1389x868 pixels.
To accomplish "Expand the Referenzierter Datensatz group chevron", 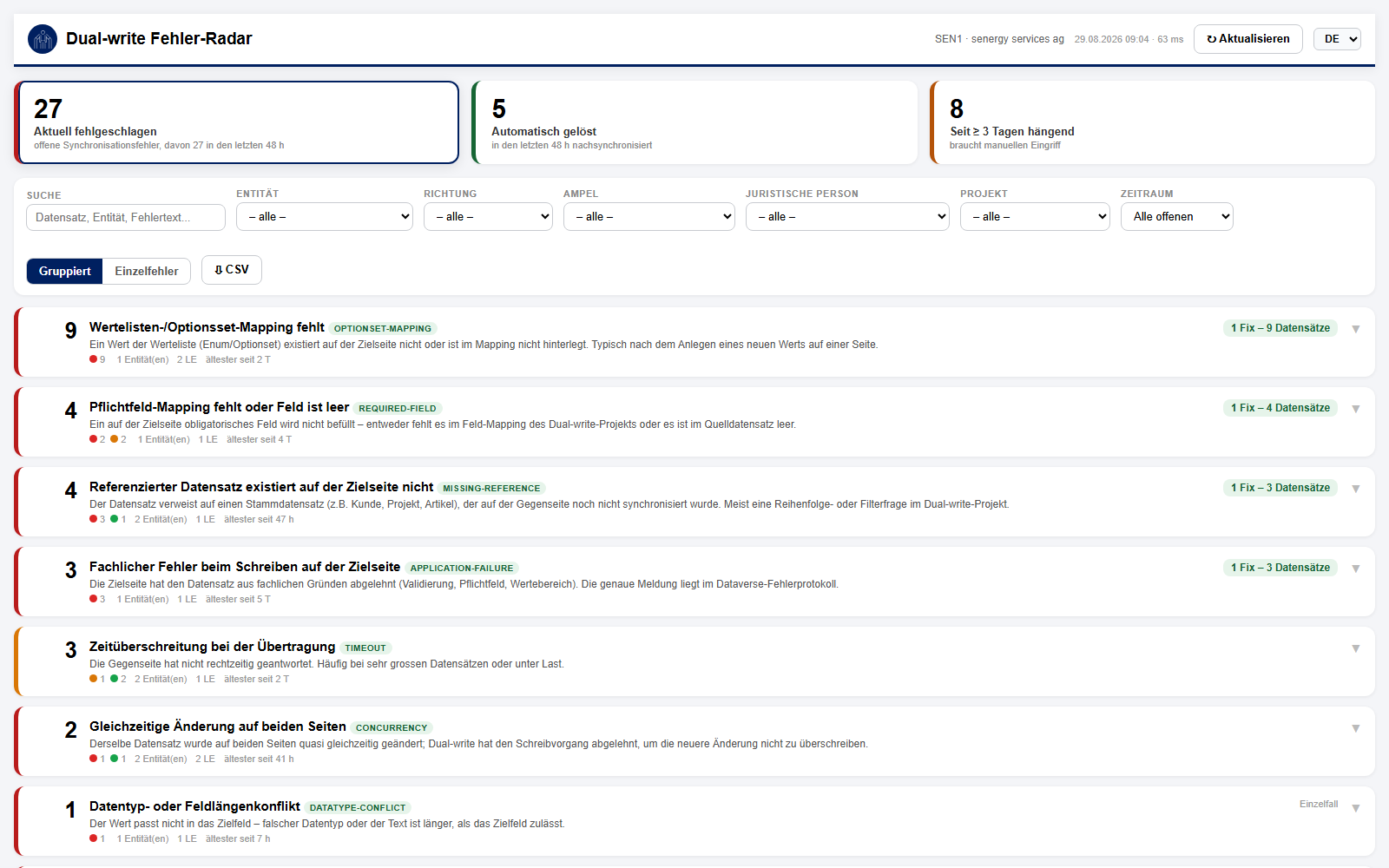I will point(1356,489).
